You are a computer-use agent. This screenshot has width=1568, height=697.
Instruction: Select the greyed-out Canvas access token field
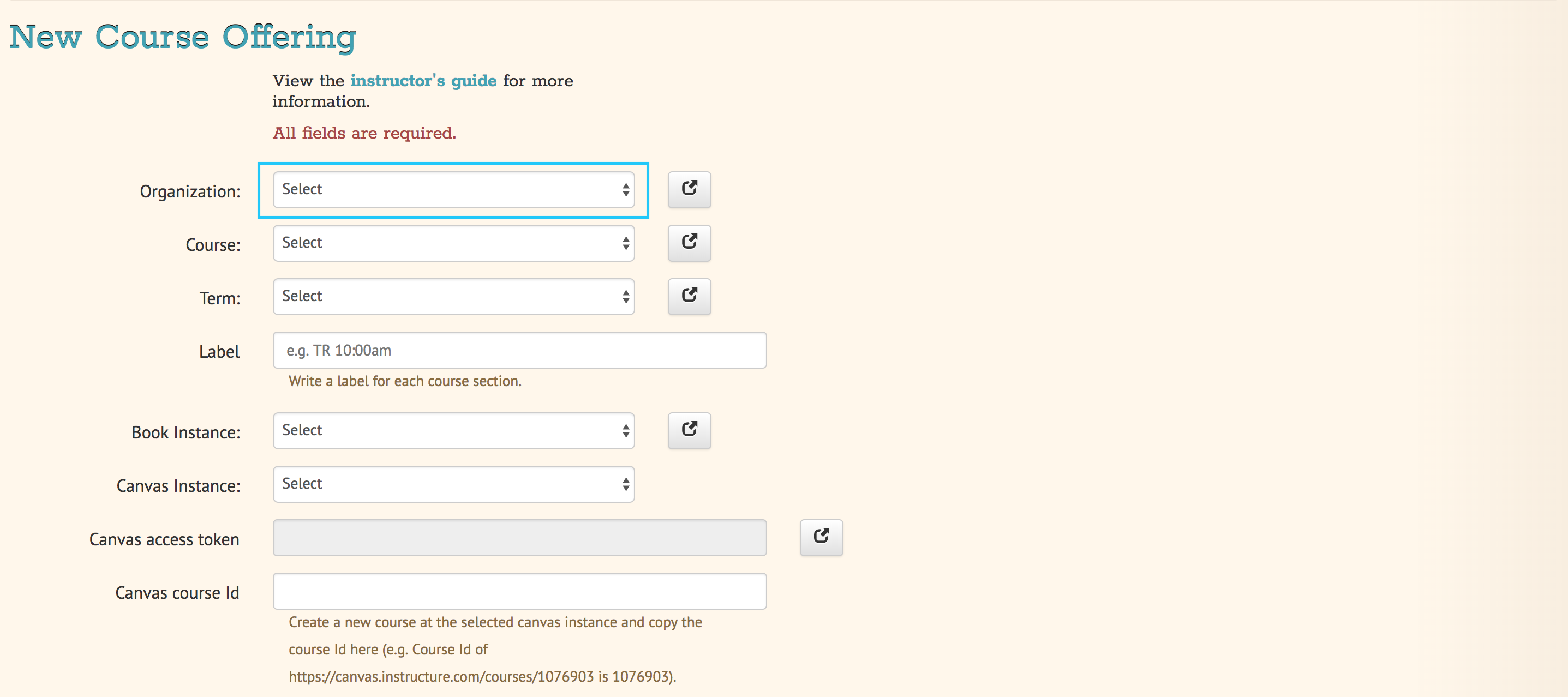[x=519, y=538]
